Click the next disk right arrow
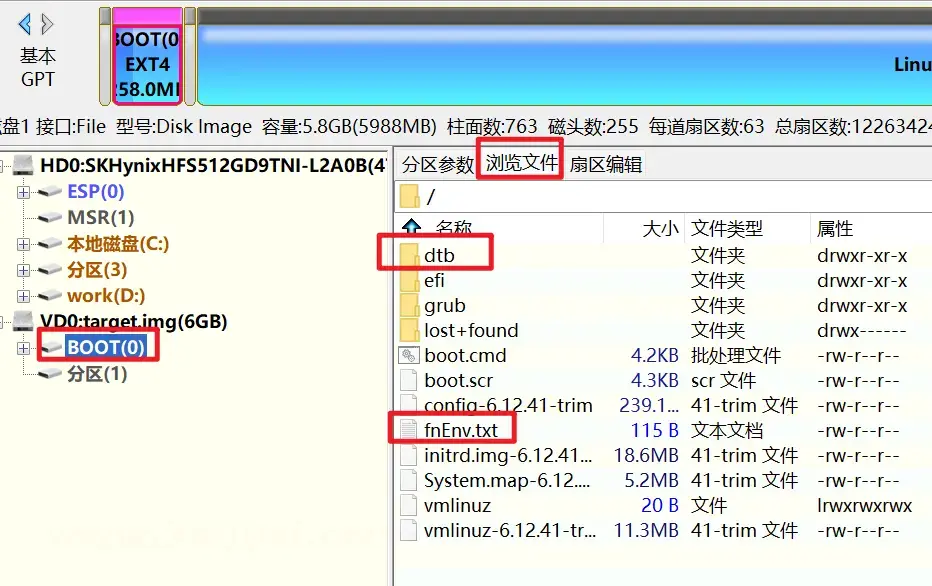 pyautogui.click(x=47, y=24)
